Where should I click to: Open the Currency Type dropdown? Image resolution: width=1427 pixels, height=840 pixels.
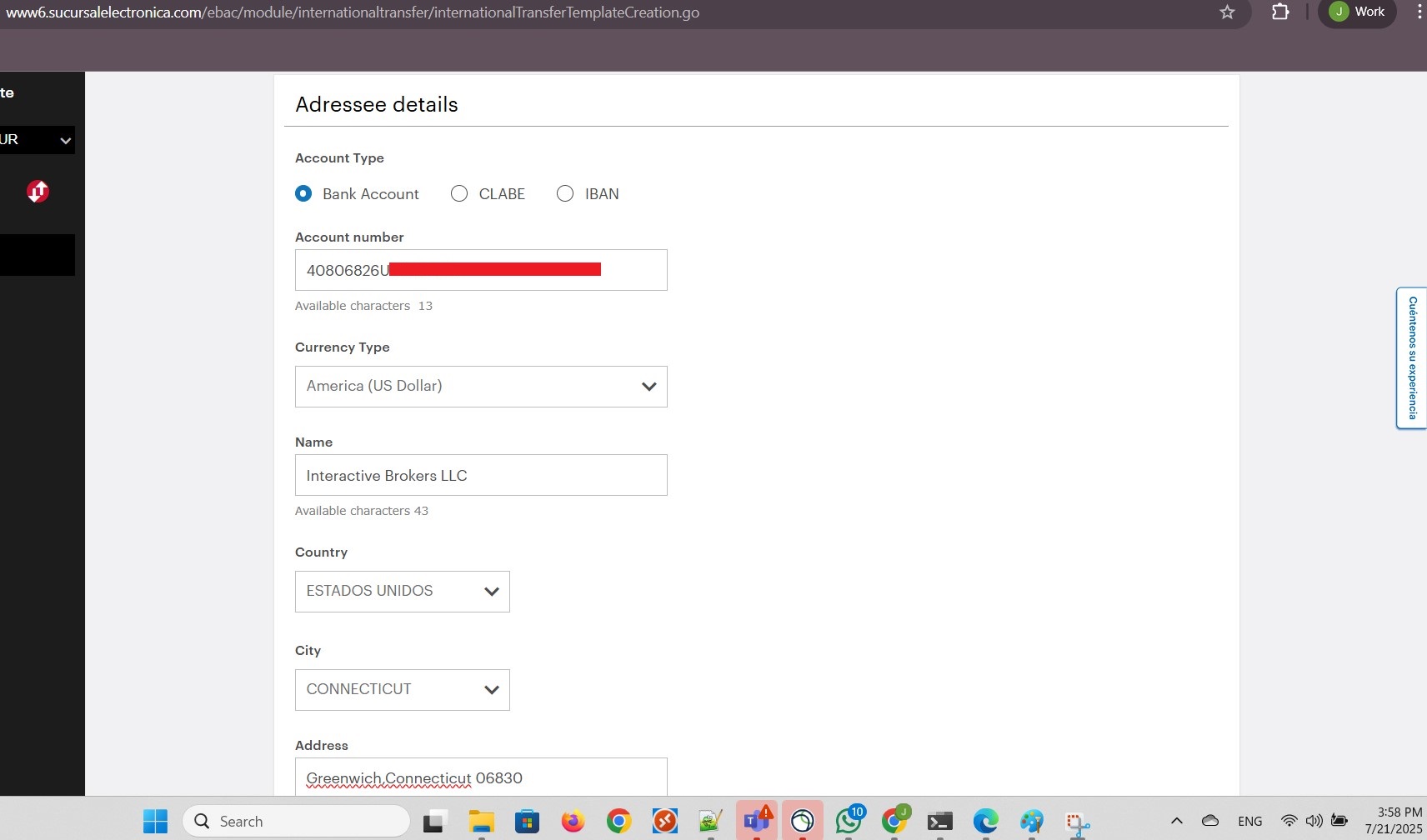click(x=481, y=387)
